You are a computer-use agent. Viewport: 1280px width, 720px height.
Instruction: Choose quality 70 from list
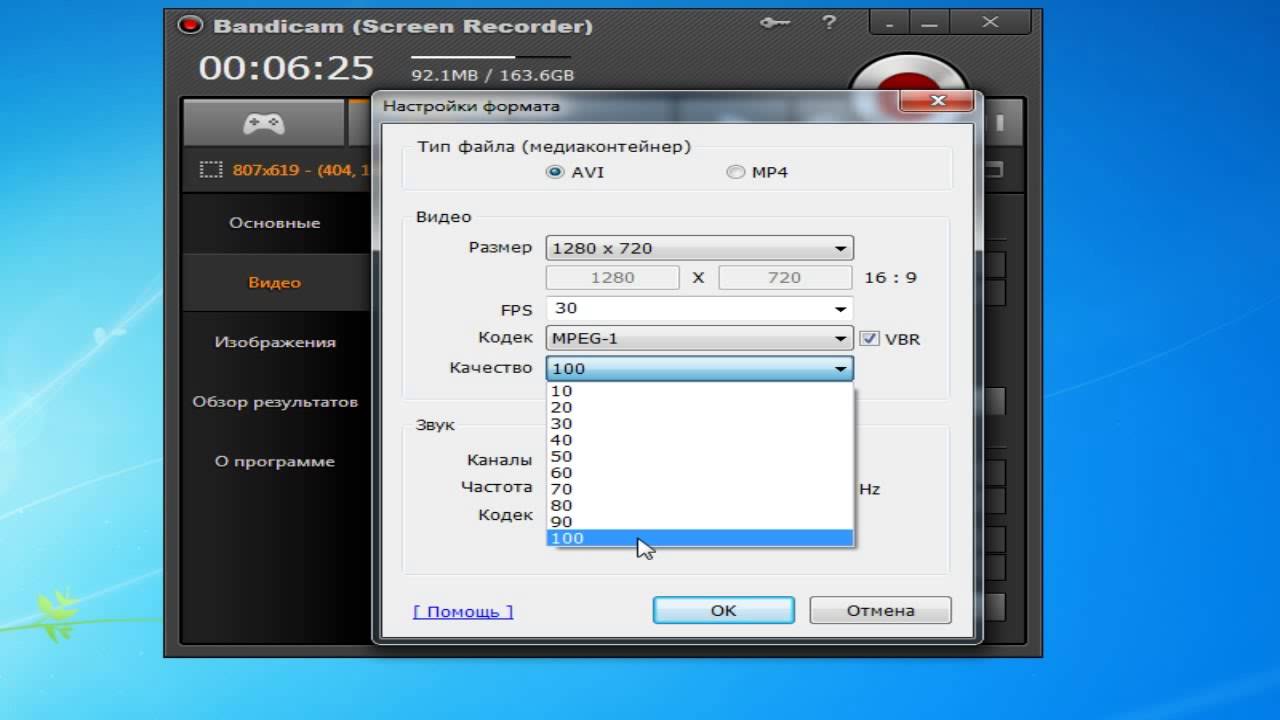(700, 489)
